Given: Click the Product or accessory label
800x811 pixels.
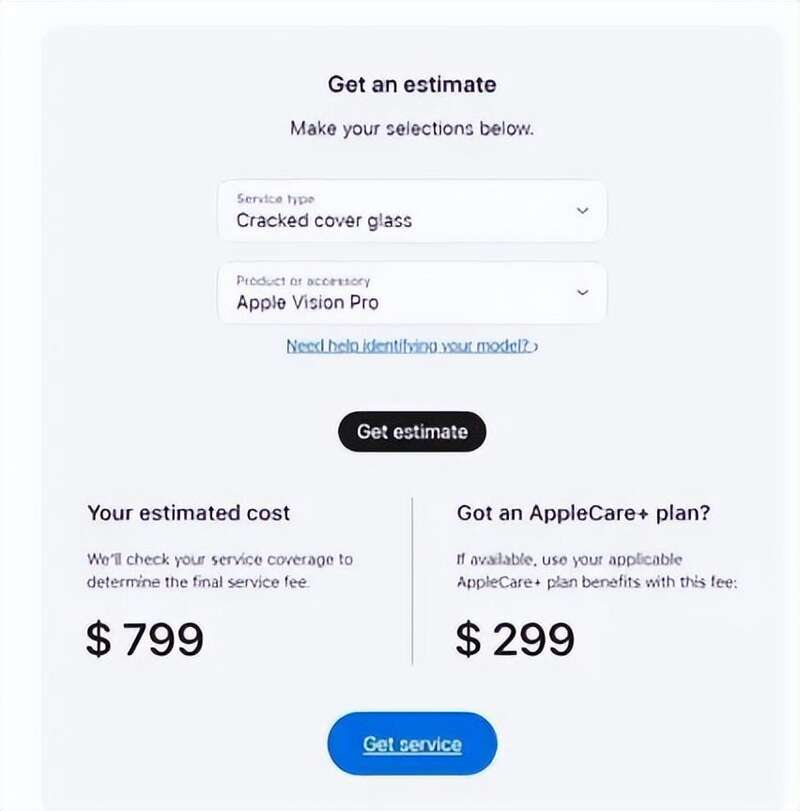Looking at the screenshot, I should pos(303,281).
